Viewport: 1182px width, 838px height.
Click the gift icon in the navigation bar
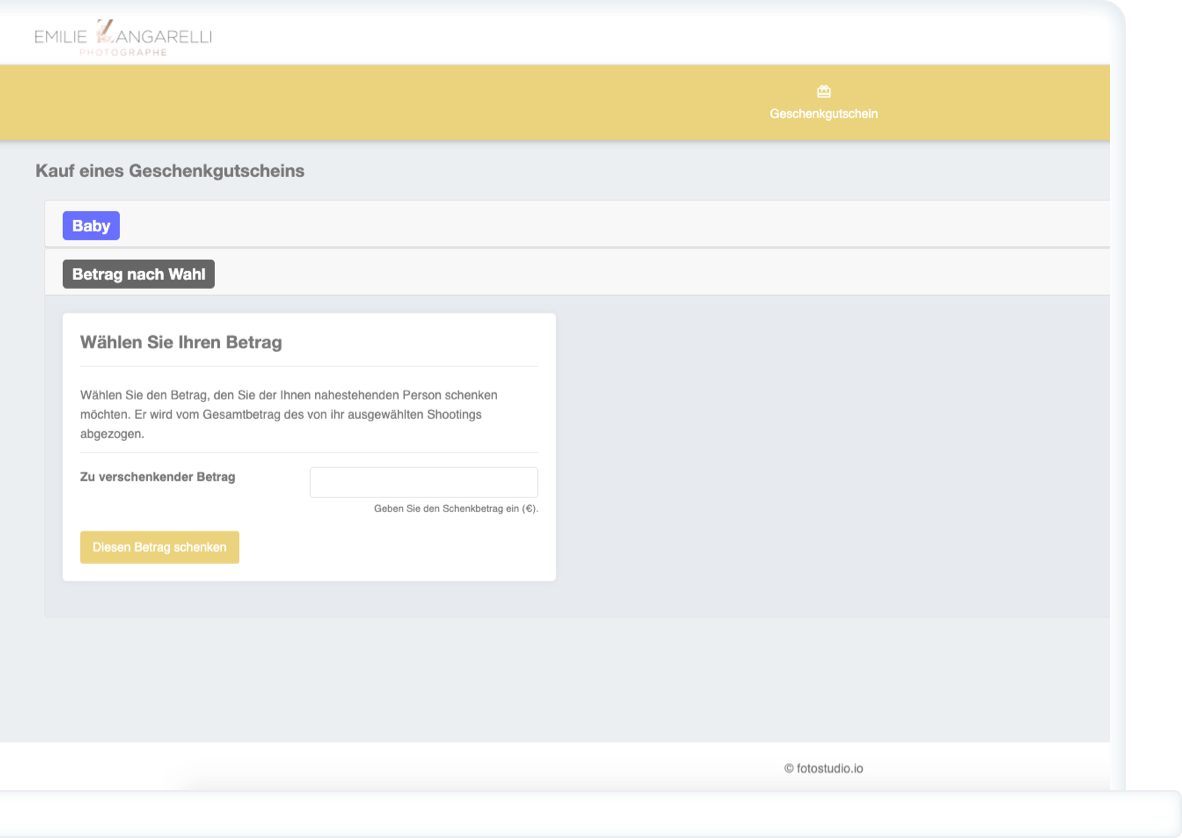pos(823,92)
